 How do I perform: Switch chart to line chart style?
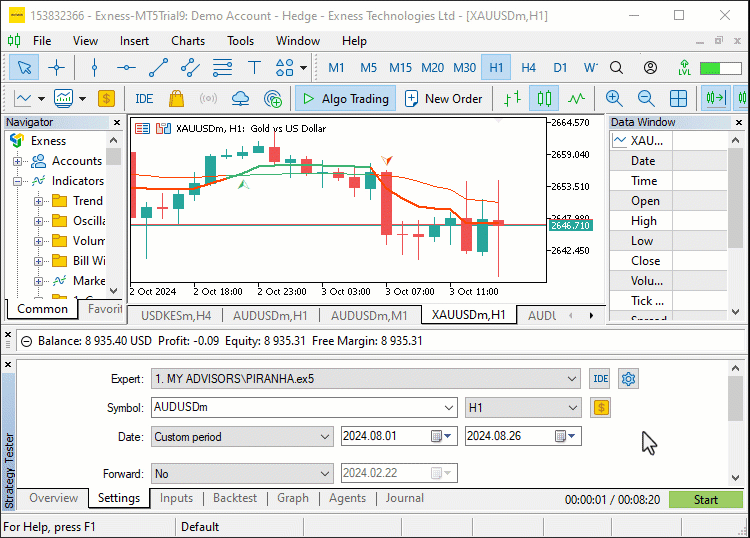point(576,99)
